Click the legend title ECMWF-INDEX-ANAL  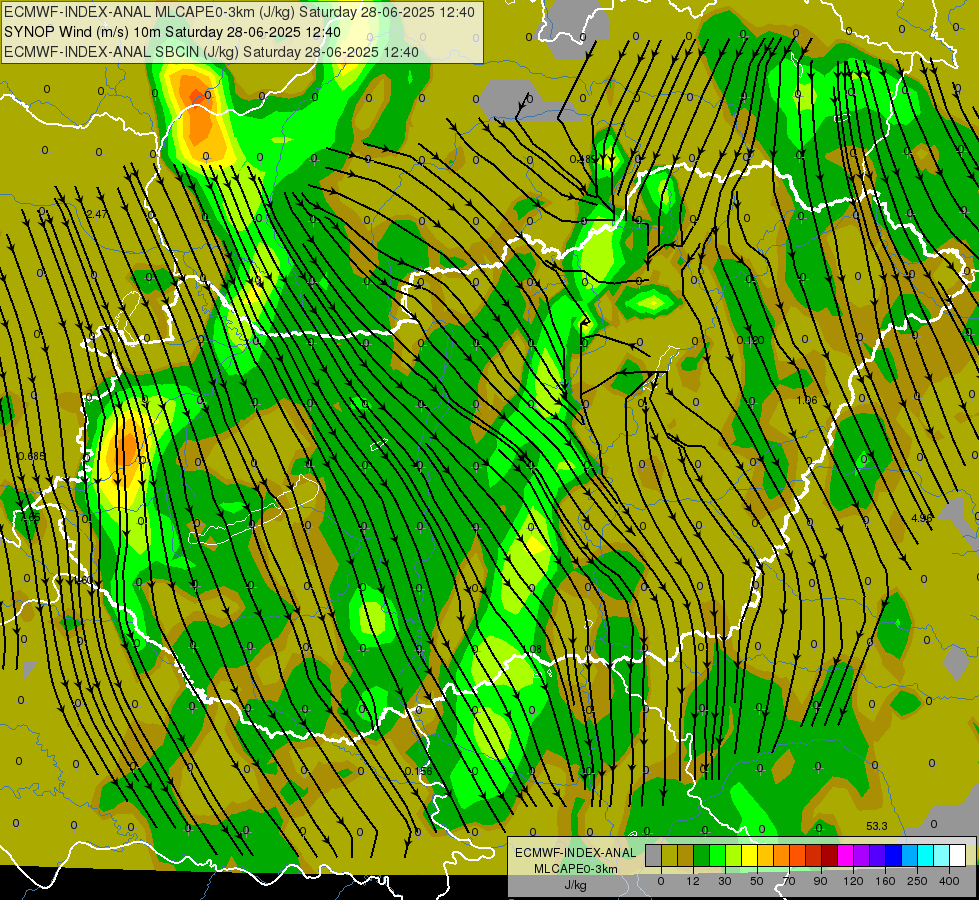coord(575,853)
